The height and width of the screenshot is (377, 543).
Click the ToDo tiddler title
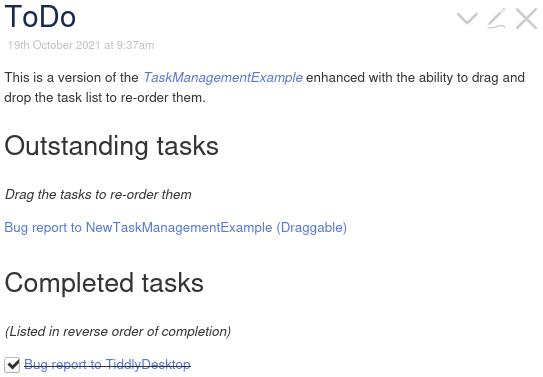(x=40, y=17)
